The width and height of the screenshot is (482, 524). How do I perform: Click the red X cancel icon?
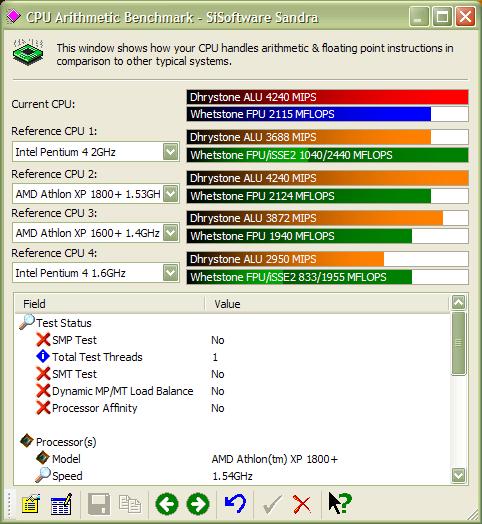(302, 504)
